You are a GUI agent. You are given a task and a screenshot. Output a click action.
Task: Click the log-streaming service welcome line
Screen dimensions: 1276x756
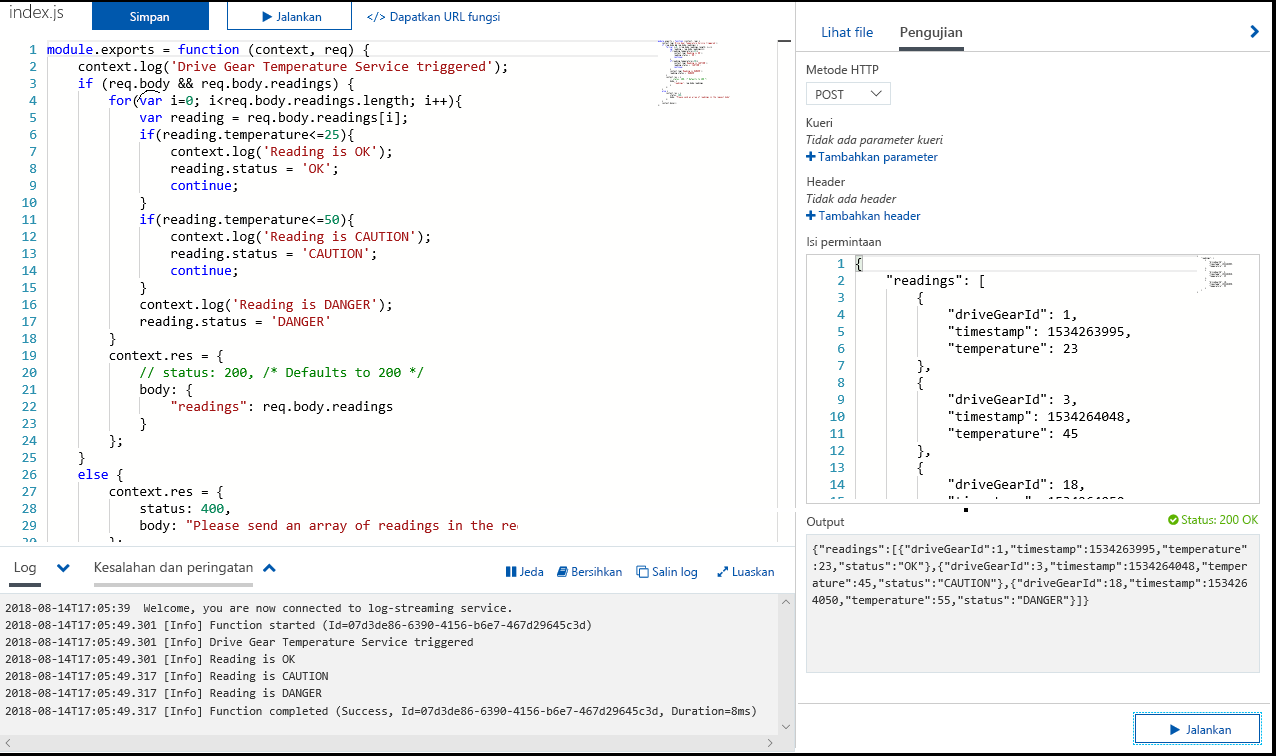[259, 608]
